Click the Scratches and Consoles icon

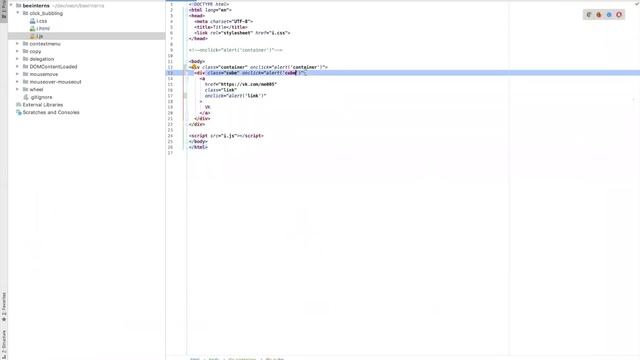(x=18, y=112)
